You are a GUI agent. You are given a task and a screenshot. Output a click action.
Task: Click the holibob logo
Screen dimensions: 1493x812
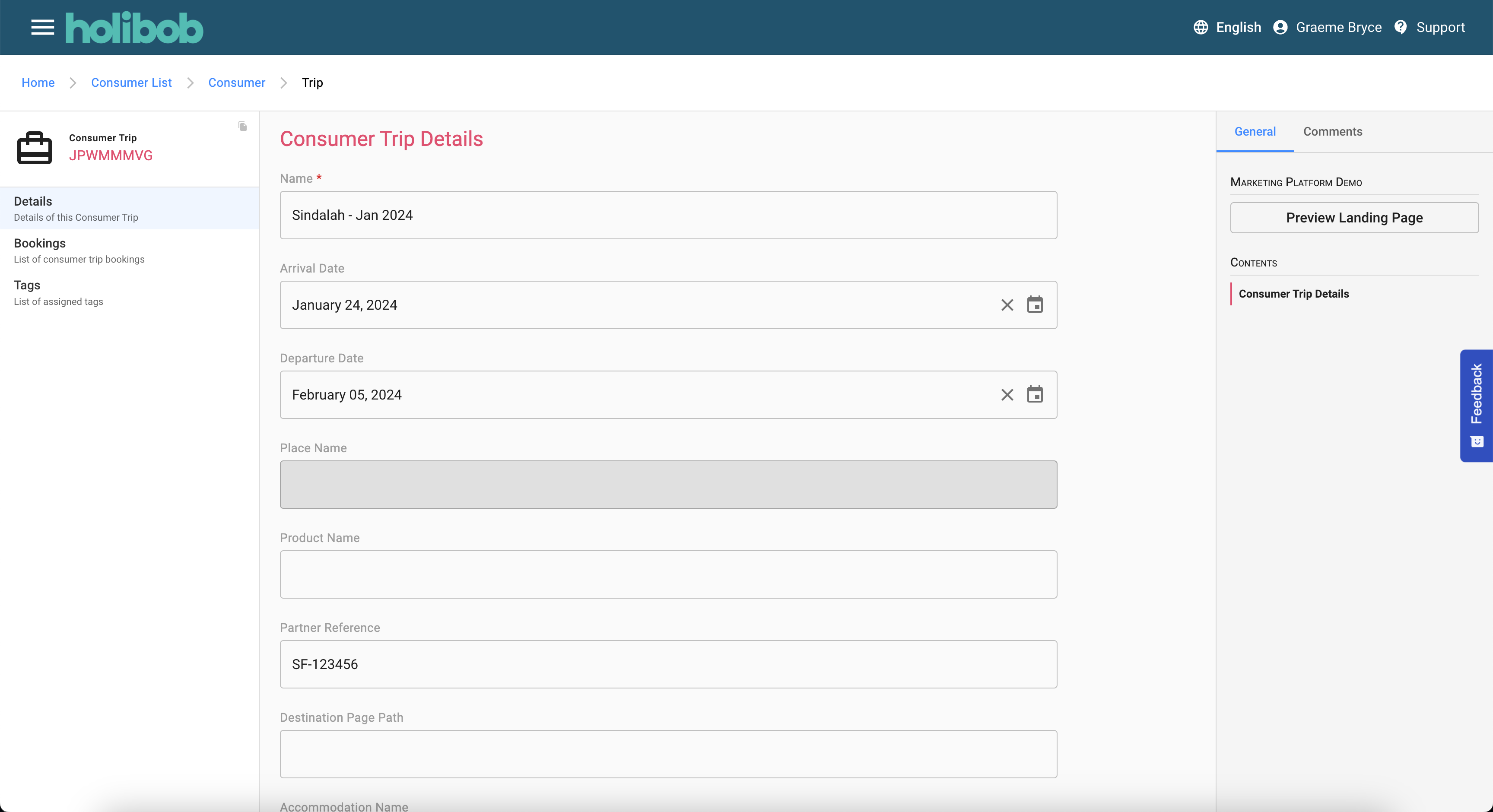pyautogui.click(x=134, y=27)
